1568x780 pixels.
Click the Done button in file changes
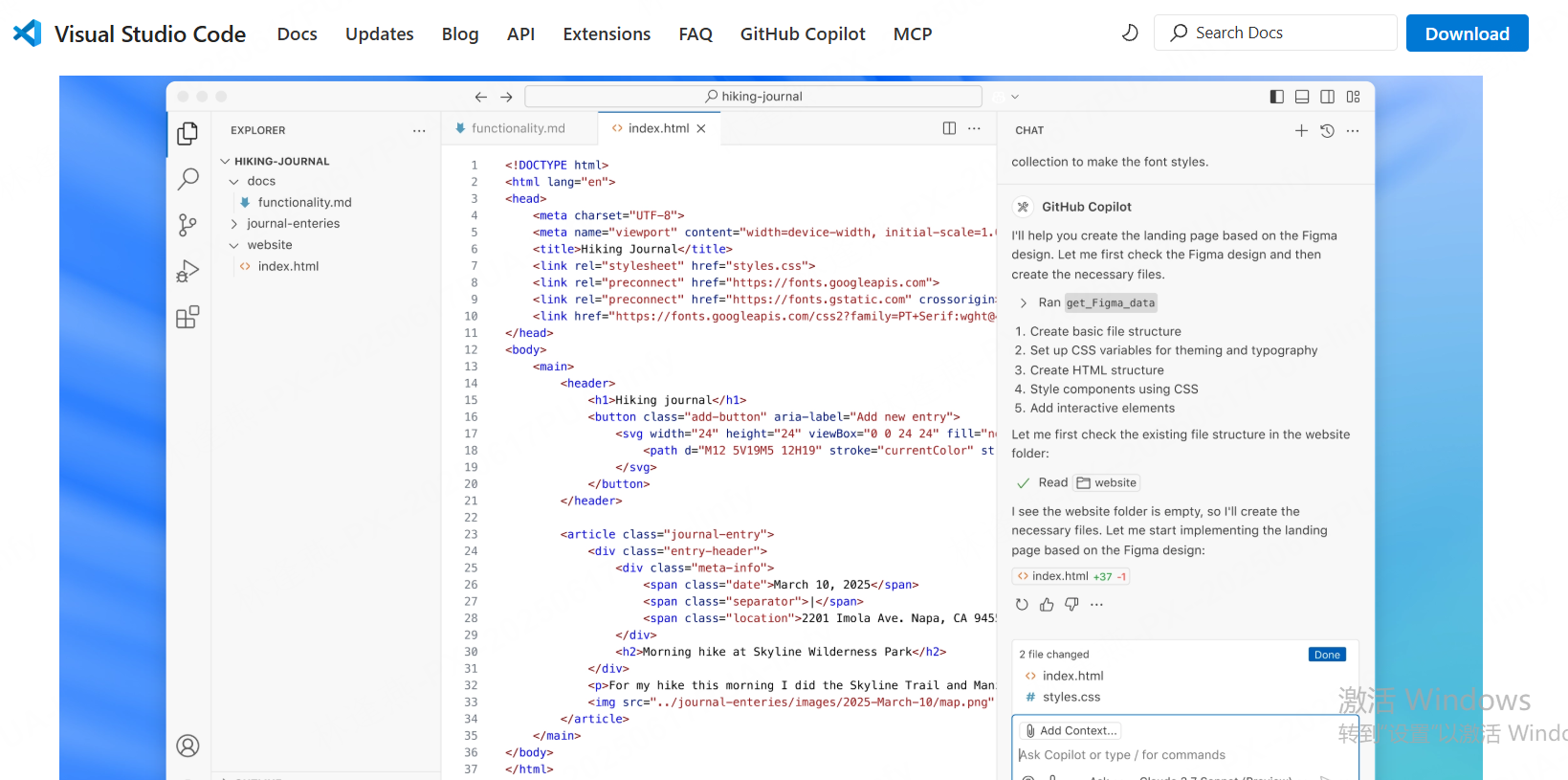(1327, 655)
